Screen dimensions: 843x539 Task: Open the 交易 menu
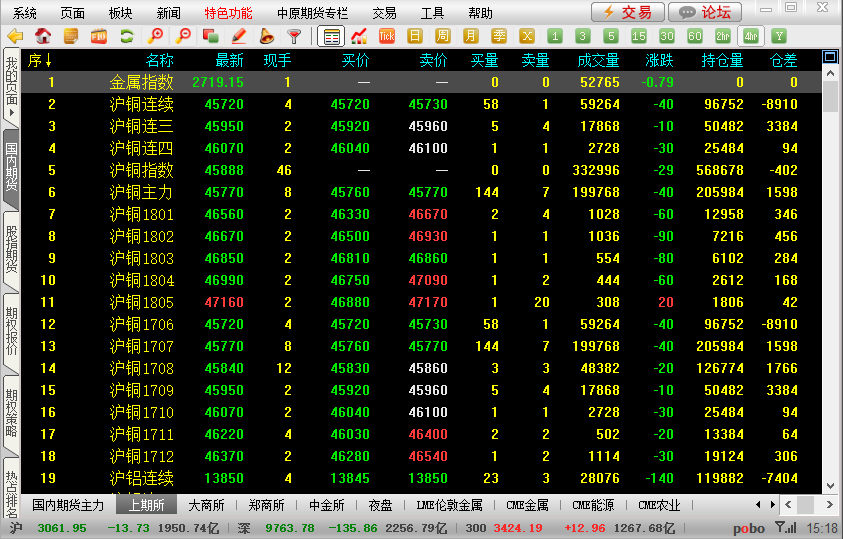click(384, 13)
